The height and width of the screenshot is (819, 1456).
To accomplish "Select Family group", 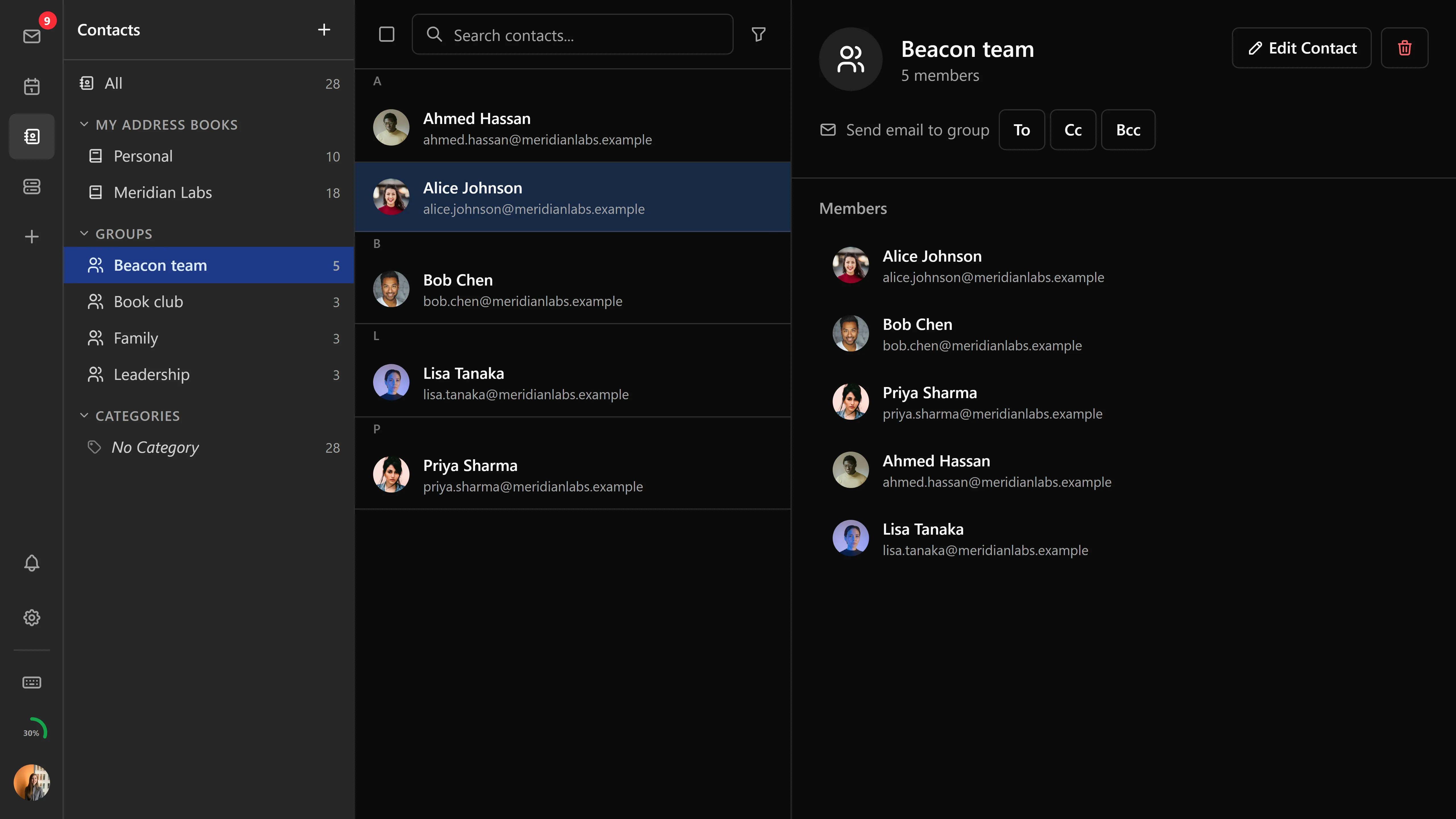I will pos(209,338).
